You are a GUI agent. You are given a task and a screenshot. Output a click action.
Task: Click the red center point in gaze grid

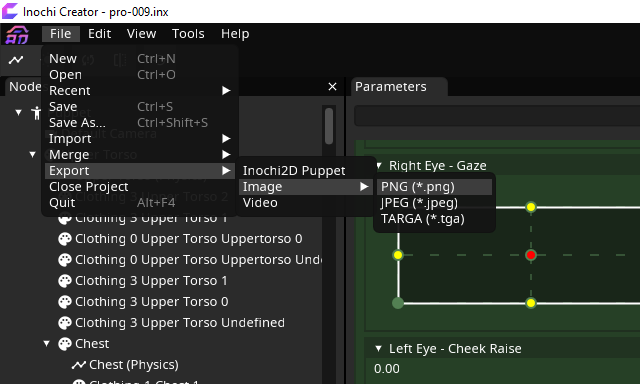(531, 255)
